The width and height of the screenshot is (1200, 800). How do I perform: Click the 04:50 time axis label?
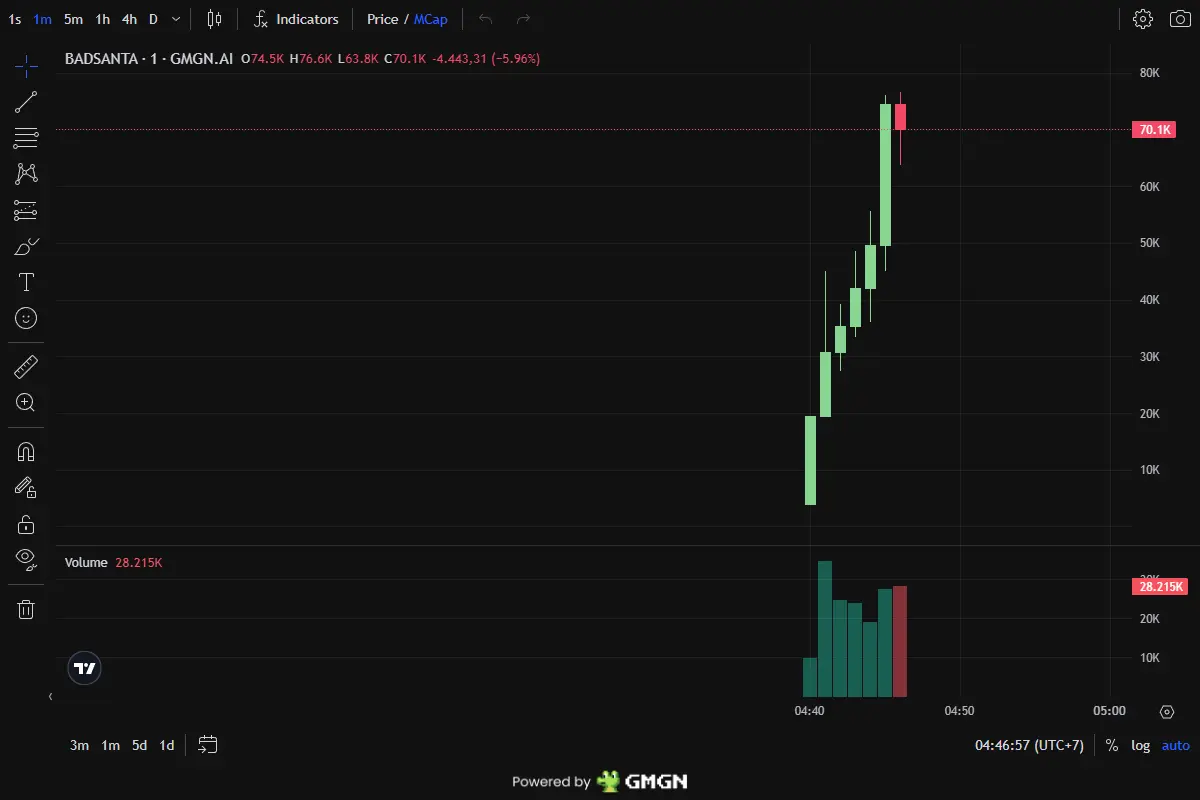coord(959,711)
